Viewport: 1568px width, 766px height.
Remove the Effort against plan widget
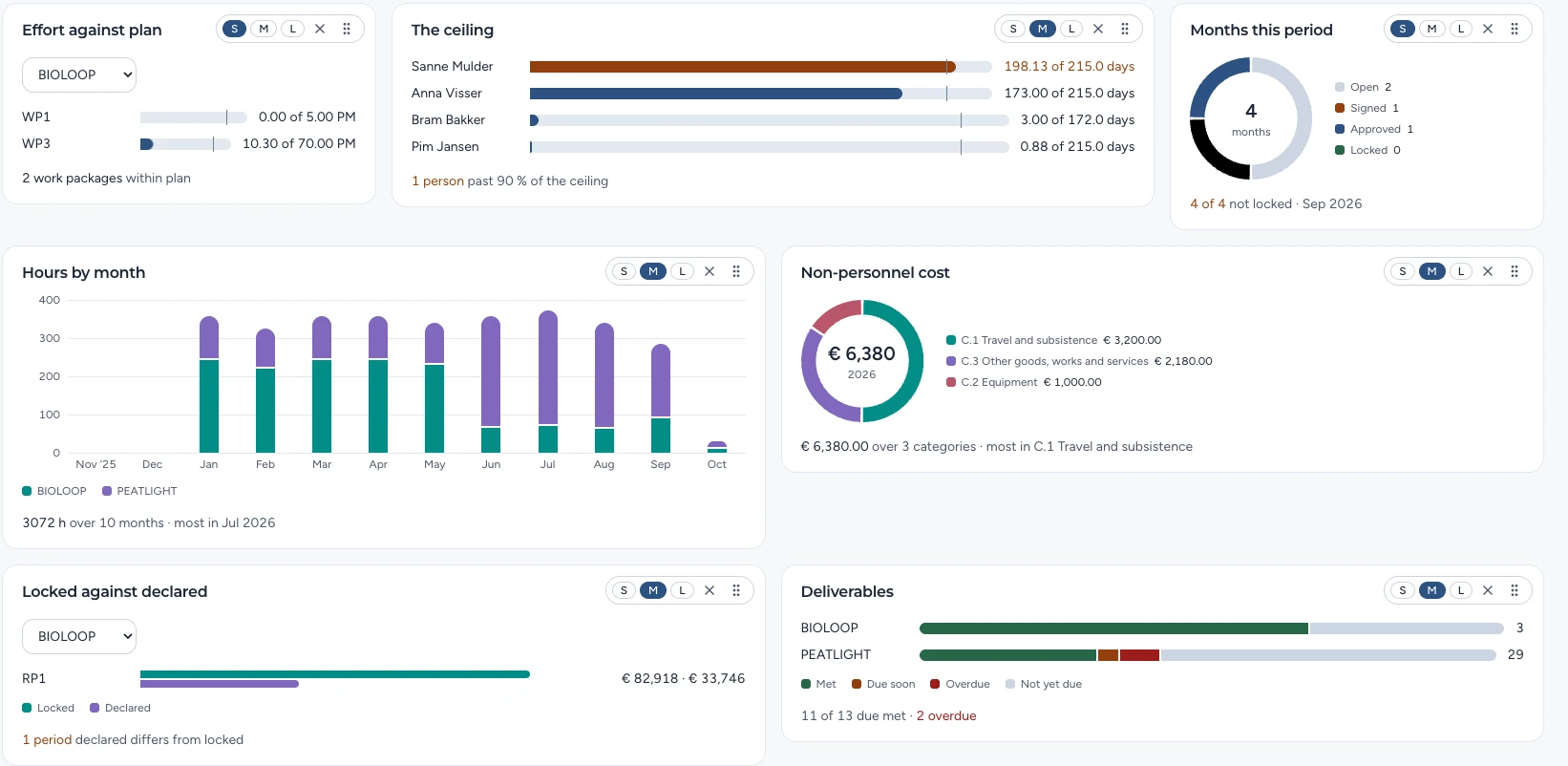point(320,29)
